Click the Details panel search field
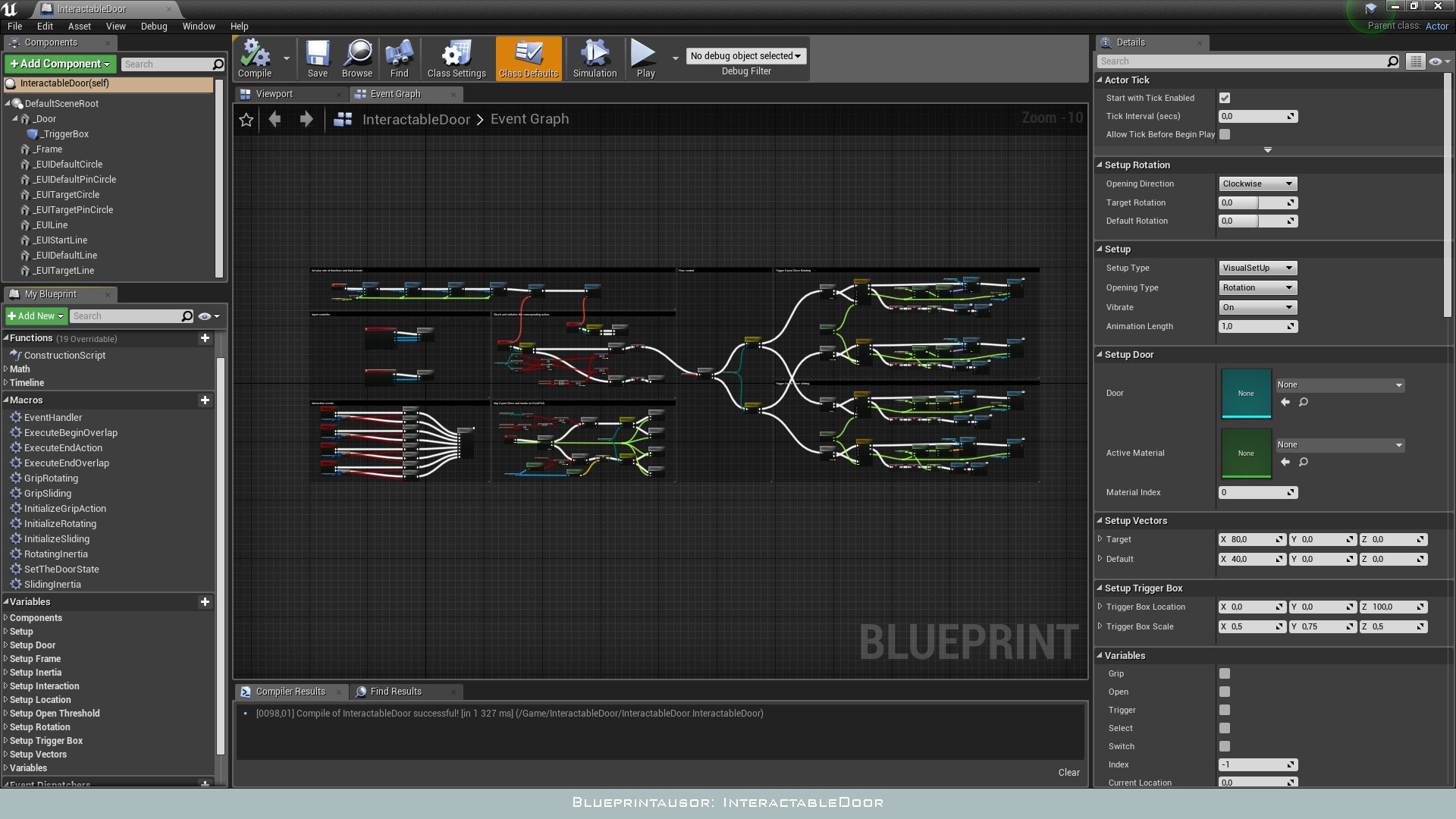1456x819 pixels. pyautogui.click(x=1244, y=61)
